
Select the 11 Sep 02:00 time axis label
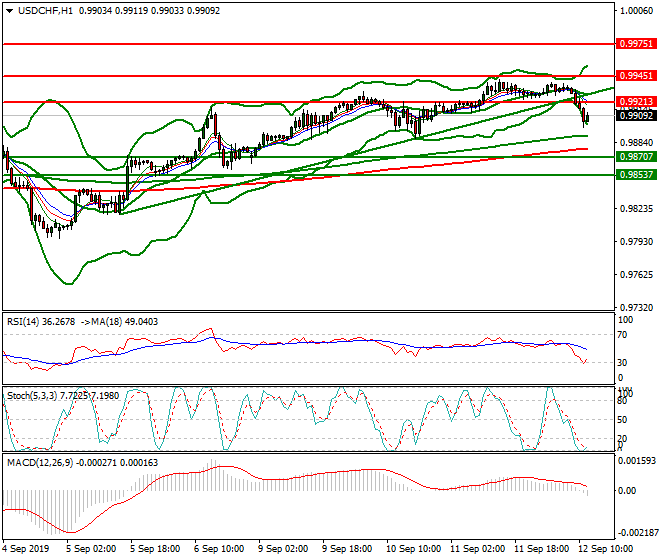click(478, 549)
